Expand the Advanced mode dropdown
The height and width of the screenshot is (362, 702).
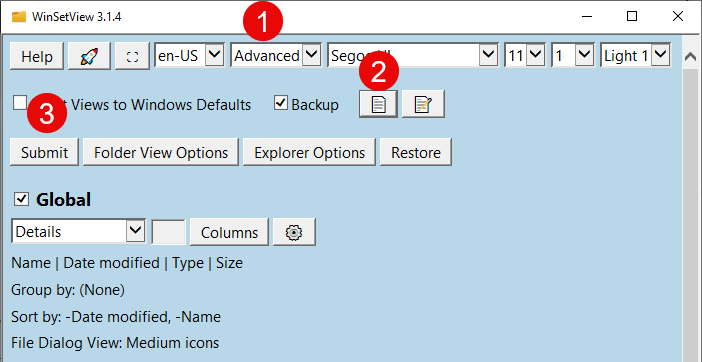pos(276,55)
